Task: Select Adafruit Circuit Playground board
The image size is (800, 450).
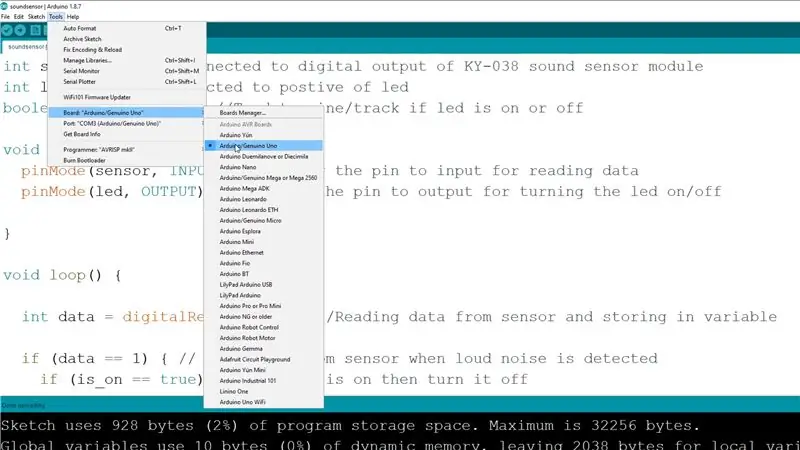Action: (x=263, y=360)
